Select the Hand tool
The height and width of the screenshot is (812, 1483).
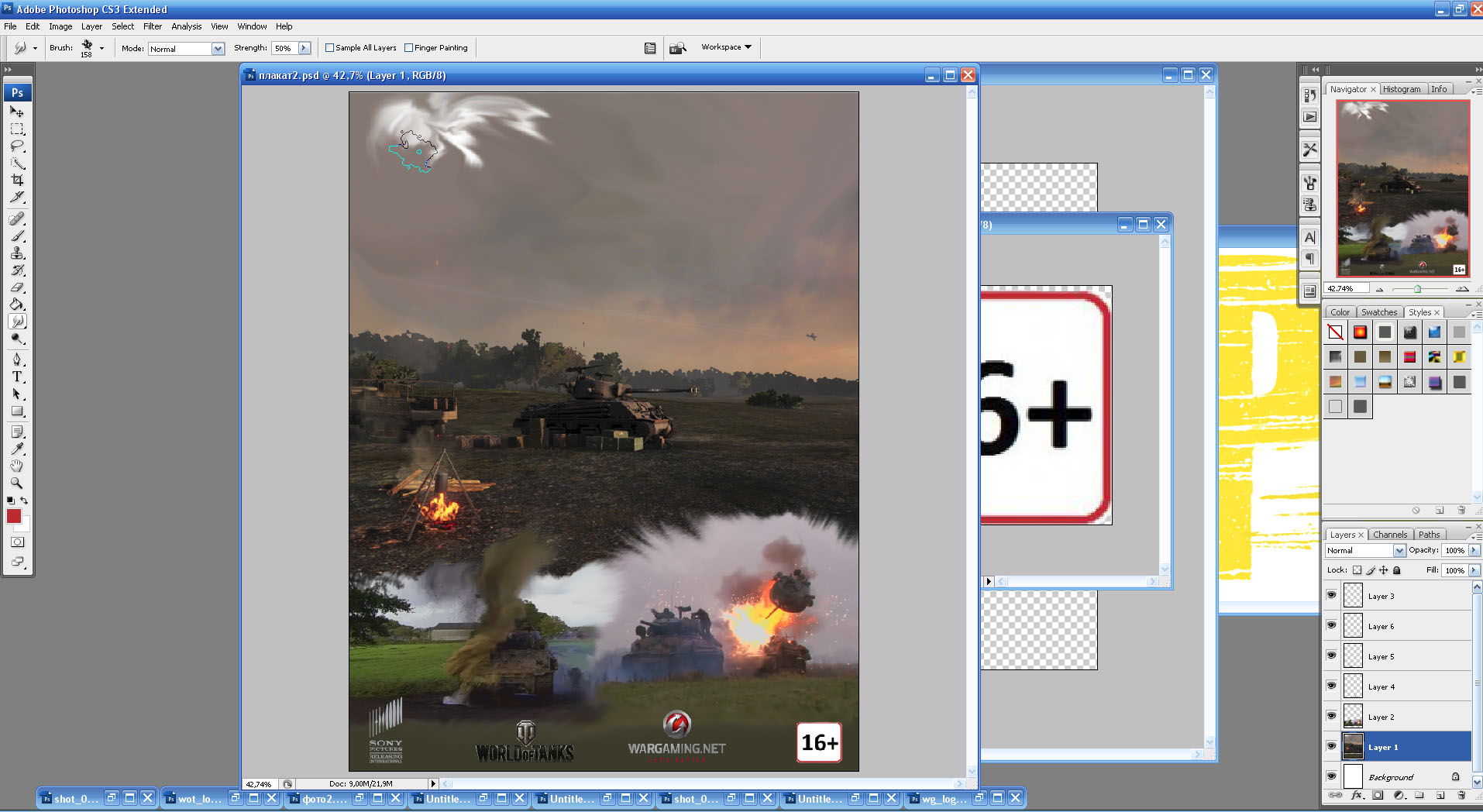17,466
